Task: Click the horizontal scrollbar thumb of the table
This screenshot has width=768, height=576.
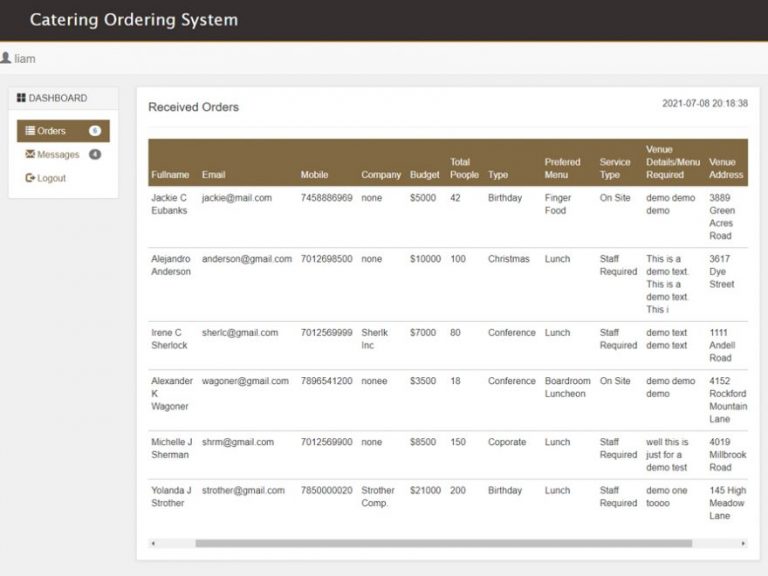Action: (443, 544)
